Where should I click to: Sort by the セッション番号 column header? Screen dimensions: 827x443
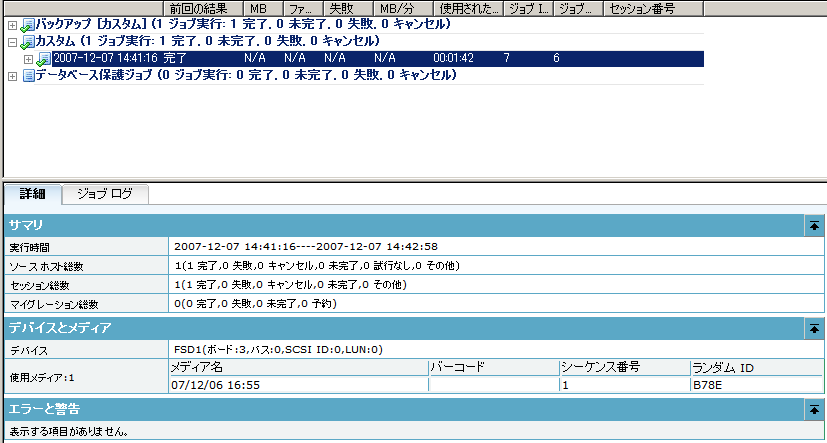(653, 8)
